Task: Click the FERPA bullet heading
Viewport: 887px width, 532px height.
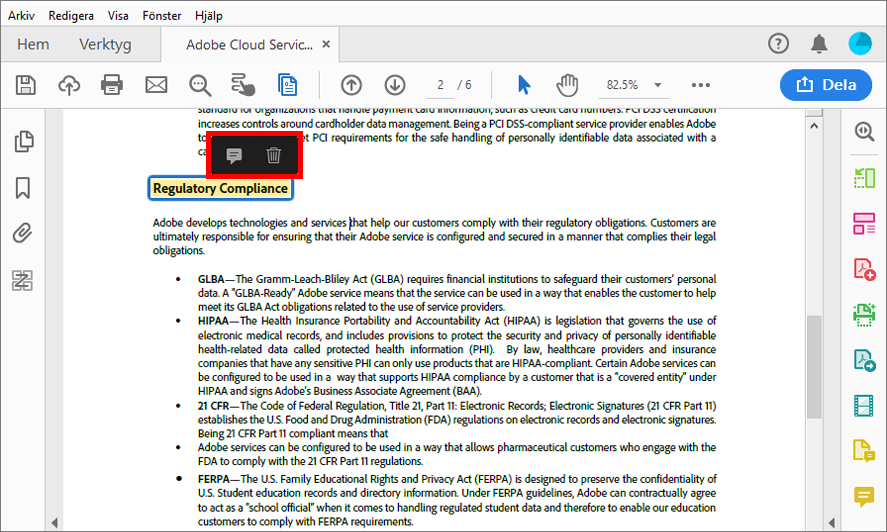Action: [x=214, y=479]
